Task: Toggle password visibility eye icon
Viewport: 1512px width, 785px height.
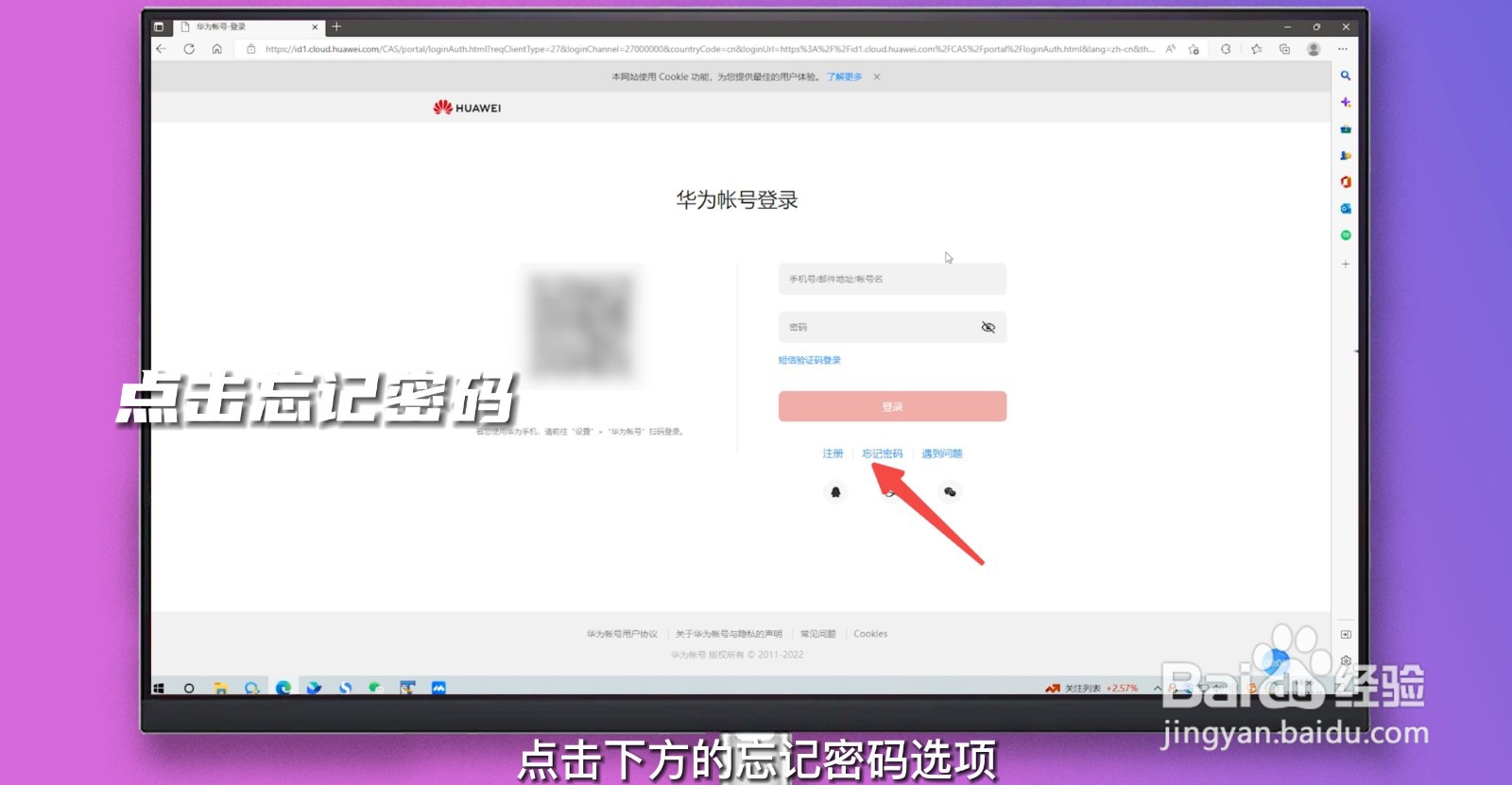Action: [x=988, y=327]
